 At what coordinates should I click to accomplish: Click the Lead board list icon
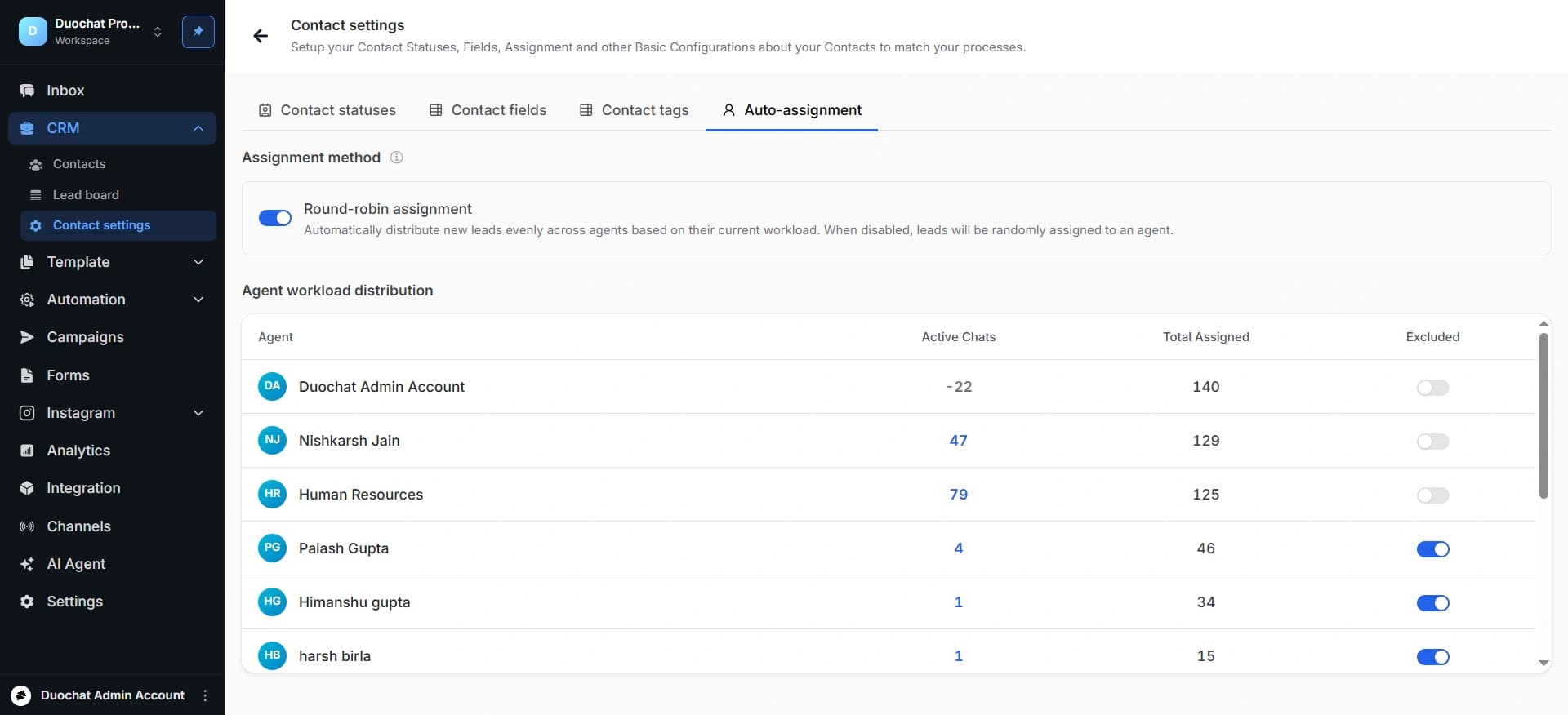(x=35, y=195)
